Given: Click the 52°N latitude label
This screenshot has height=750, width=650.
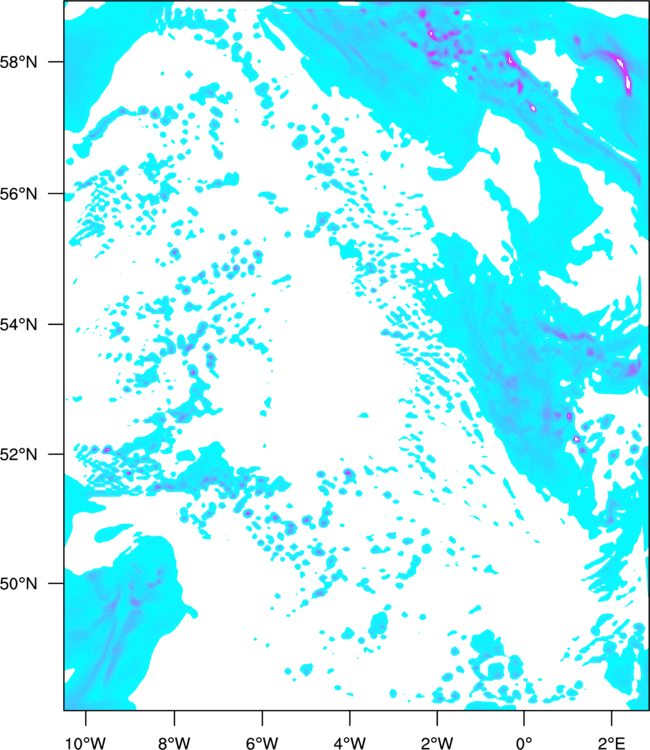Looking at the screenshot, I should pos(19,454).
